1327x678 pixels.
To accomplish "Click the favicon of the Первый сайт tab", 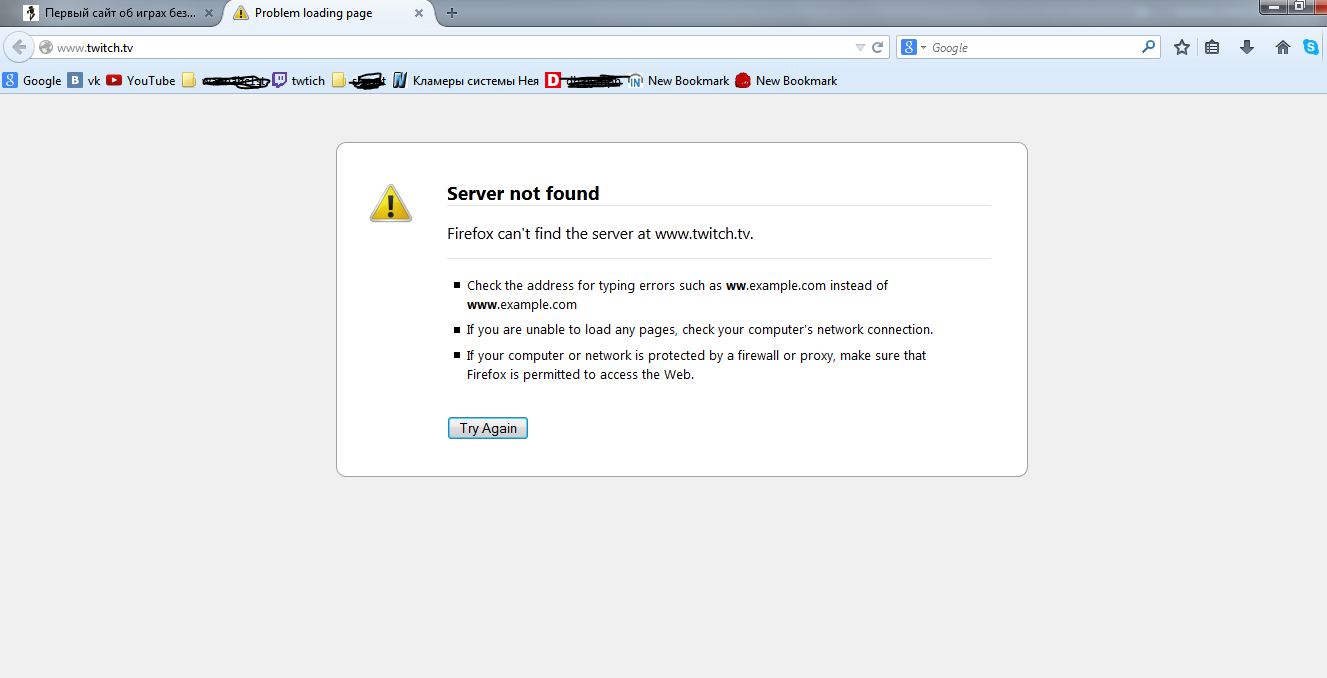I will 32,13.
